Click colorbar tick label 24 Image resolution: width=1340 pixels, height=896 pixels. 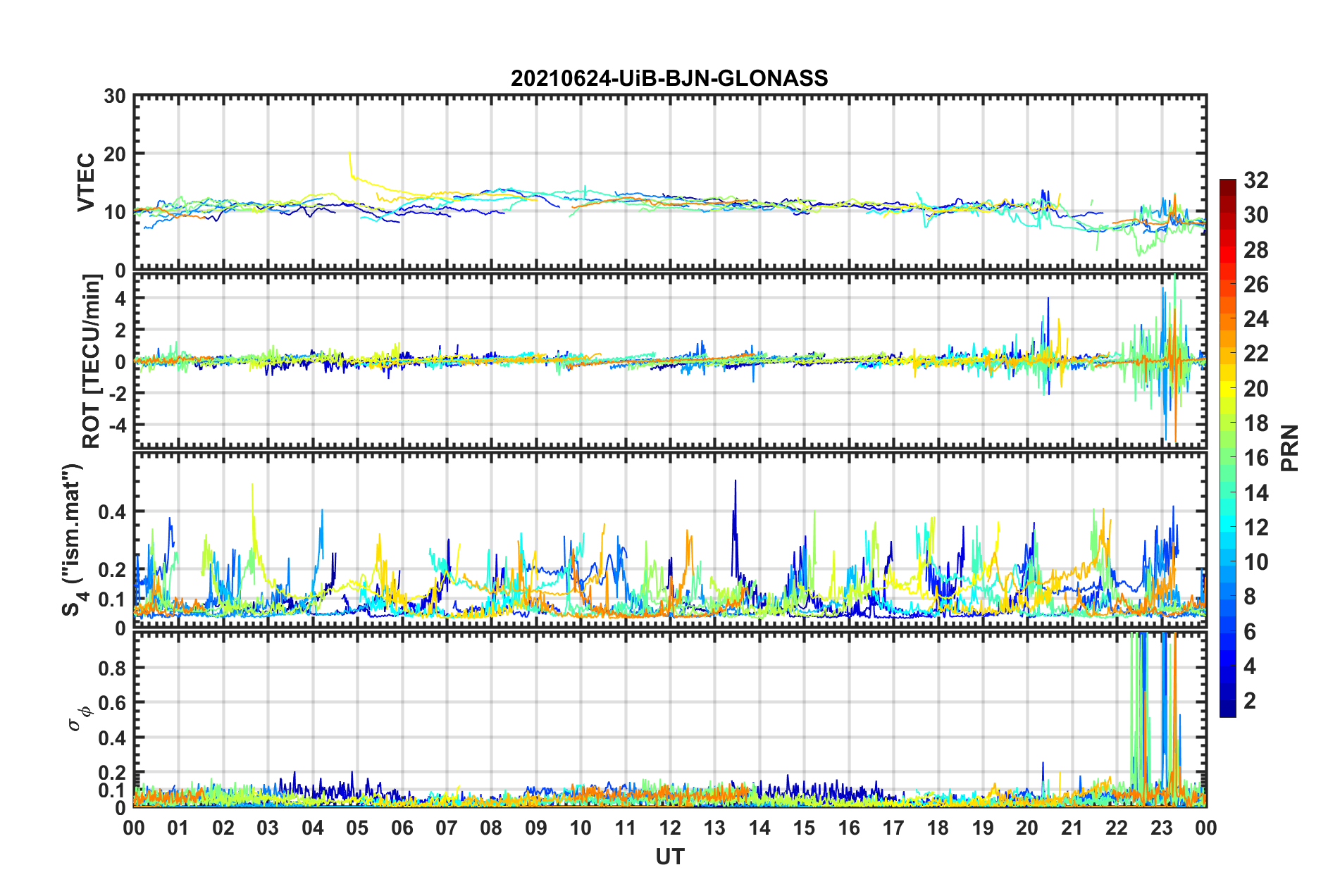click(x=1255, y=319)
